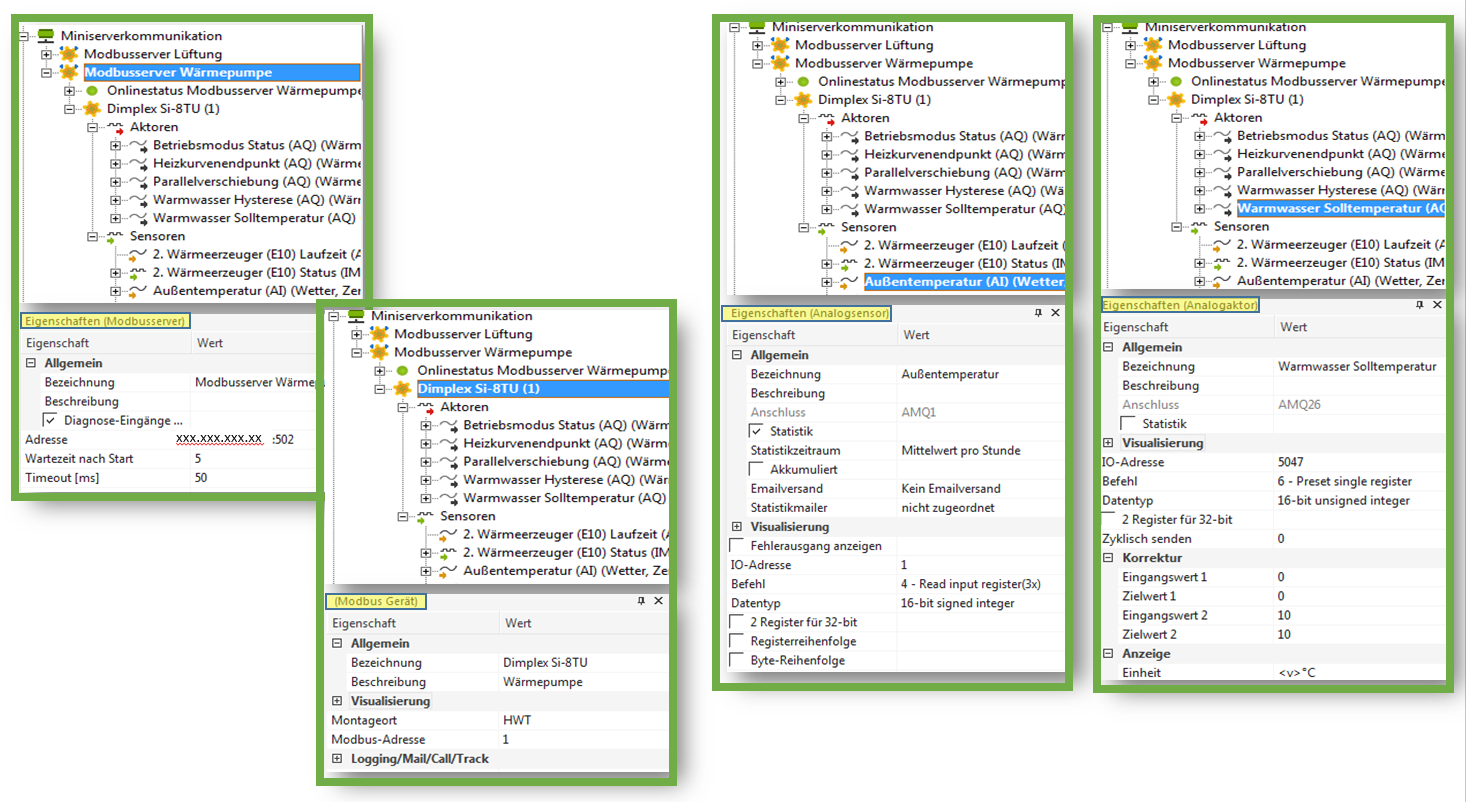Collapse Dimplex Si-8TU node in Modbus Gerät screenshot
Screen dimensions: 1466x802
379,389
